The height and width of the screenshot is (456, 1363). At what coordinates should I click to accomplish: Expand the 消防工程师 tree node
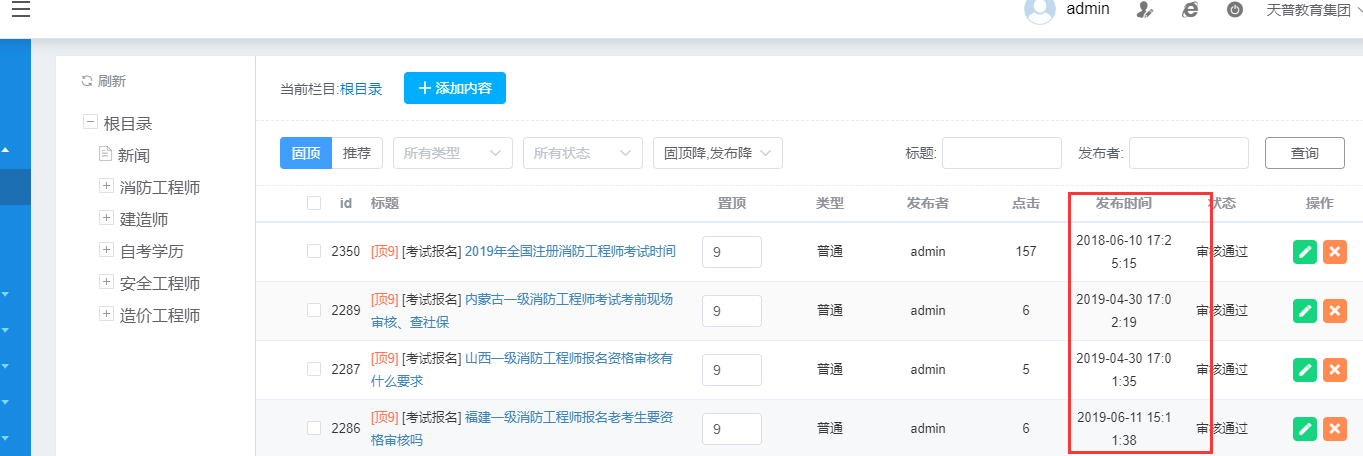click(106, 187)
